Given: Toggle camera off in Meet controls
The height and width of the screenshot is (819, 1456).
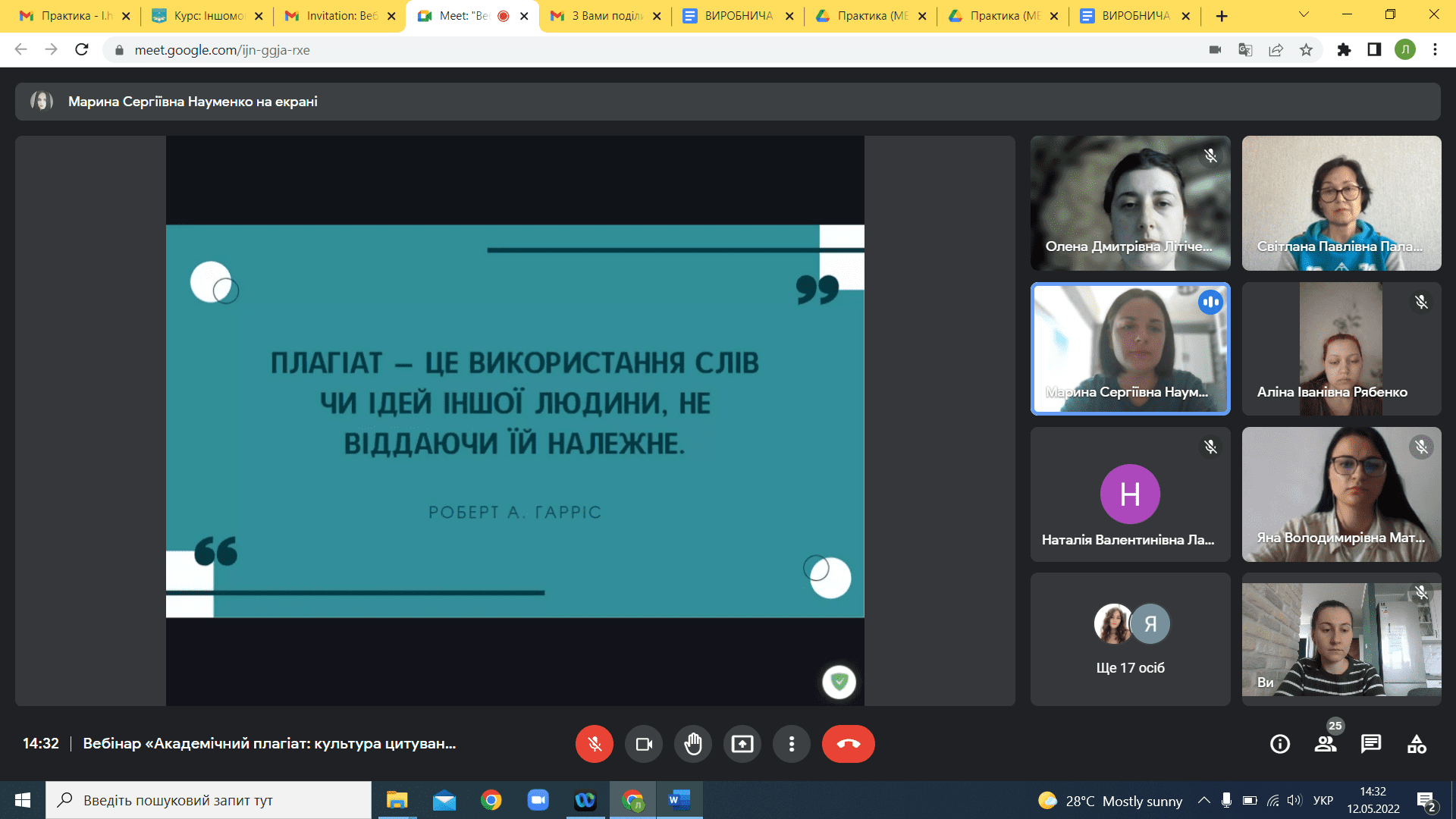Looking at the screenshot, I should [x=644, y=744].
